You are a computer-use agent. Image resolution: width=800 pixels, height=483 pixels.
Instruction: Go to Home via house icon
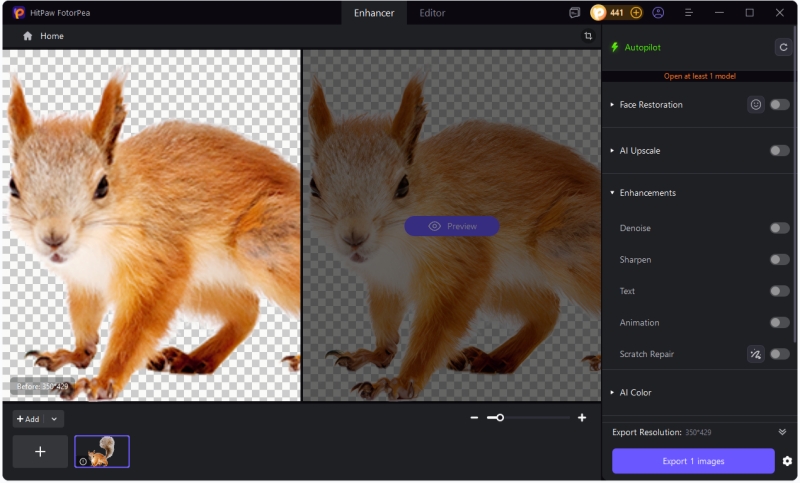(28, 36)
